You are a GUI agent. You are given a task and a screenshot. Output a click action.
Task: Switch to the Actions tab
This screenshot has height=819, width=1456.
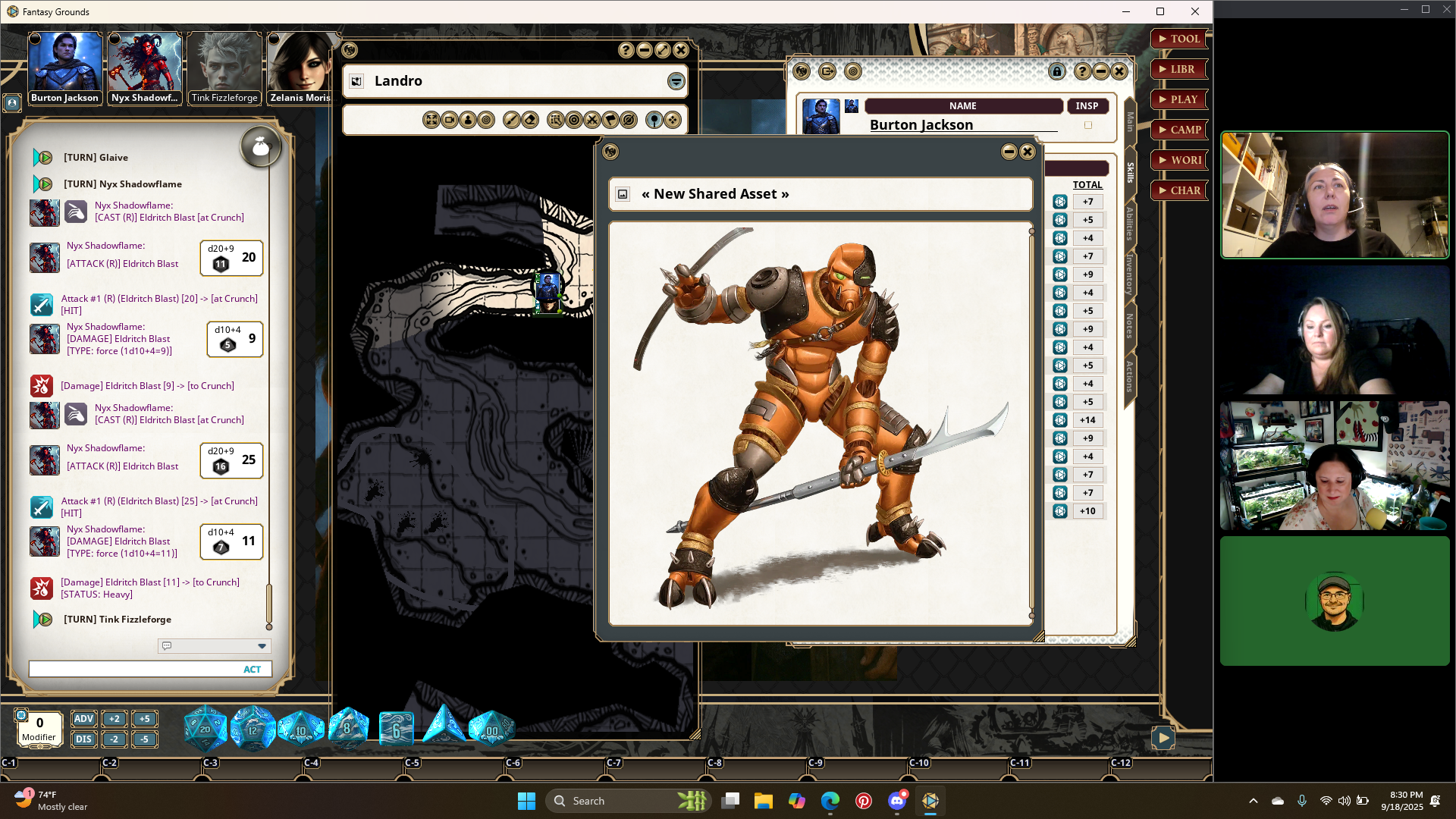coord(1129,375)
